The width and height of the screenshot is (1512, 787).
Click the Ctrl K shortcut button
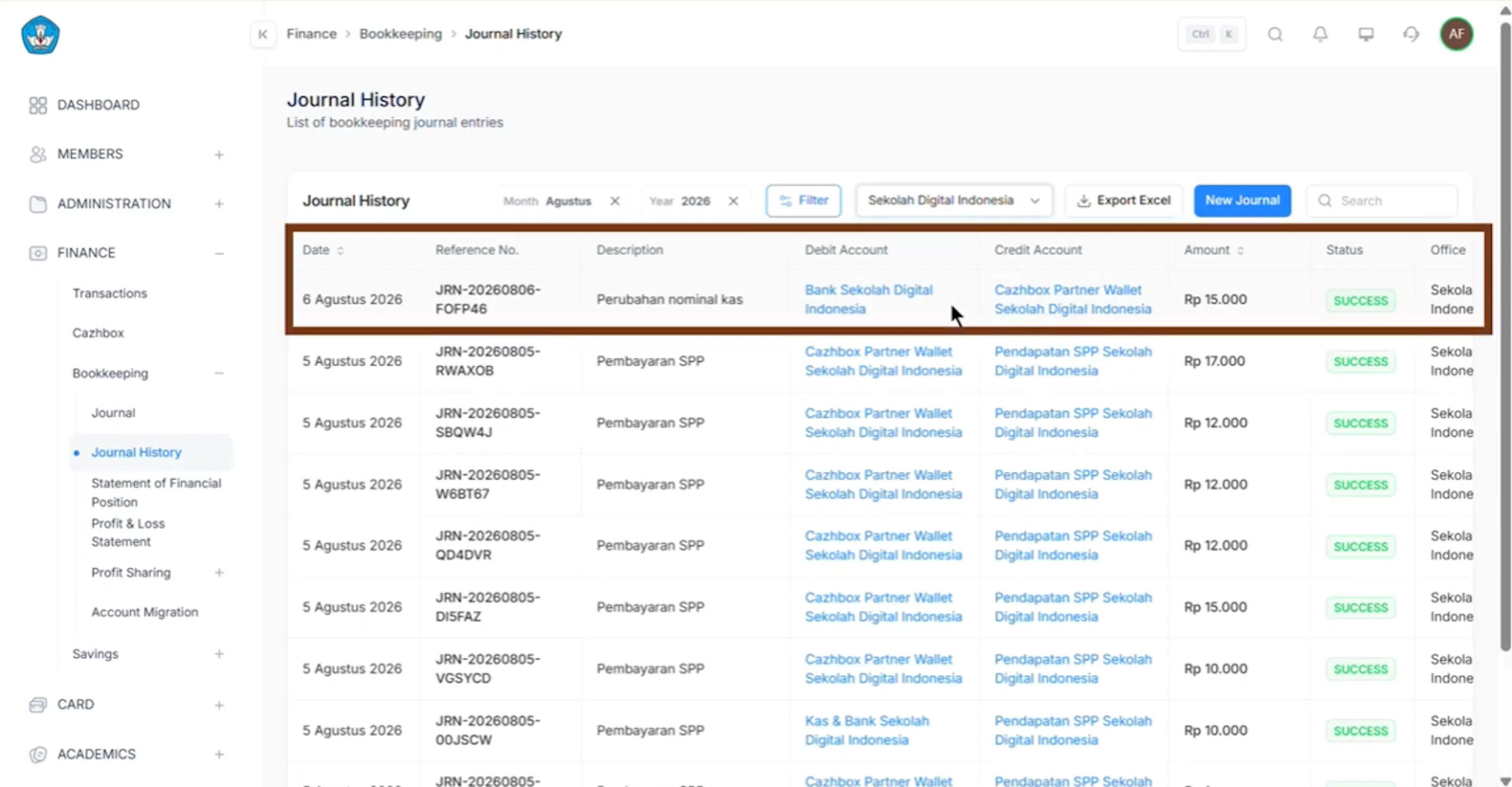(x=1212, y=34)
